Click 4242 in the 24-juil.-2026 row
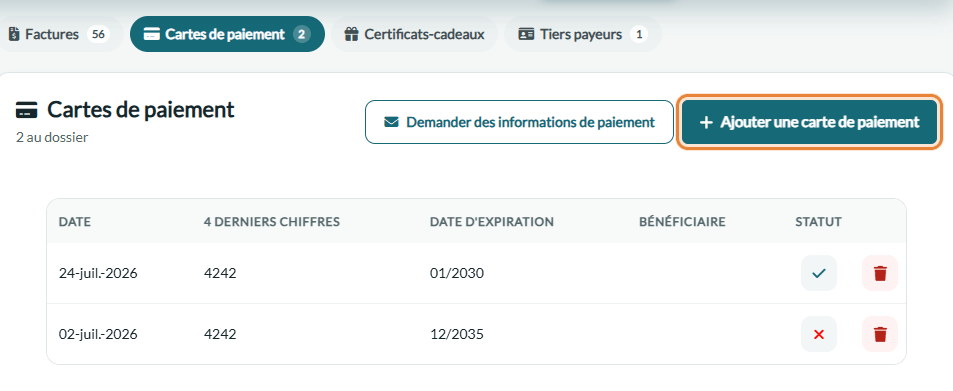This screenshot has width=953, height=391. click(220, 273)
